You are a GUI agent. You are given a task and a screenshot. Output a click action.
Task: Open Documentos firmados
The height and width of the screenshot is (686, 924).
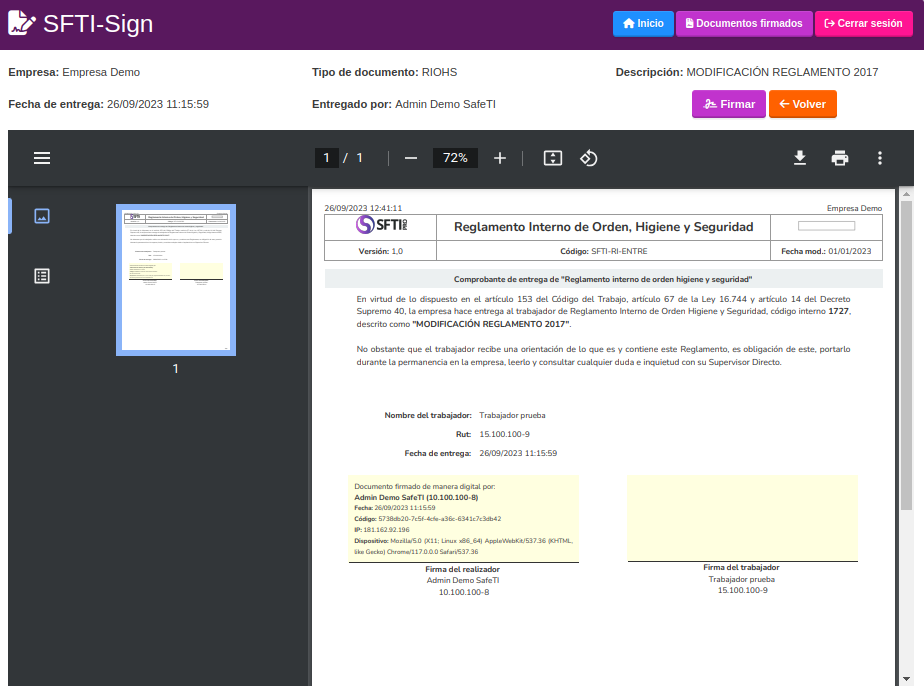pos(744,24)
